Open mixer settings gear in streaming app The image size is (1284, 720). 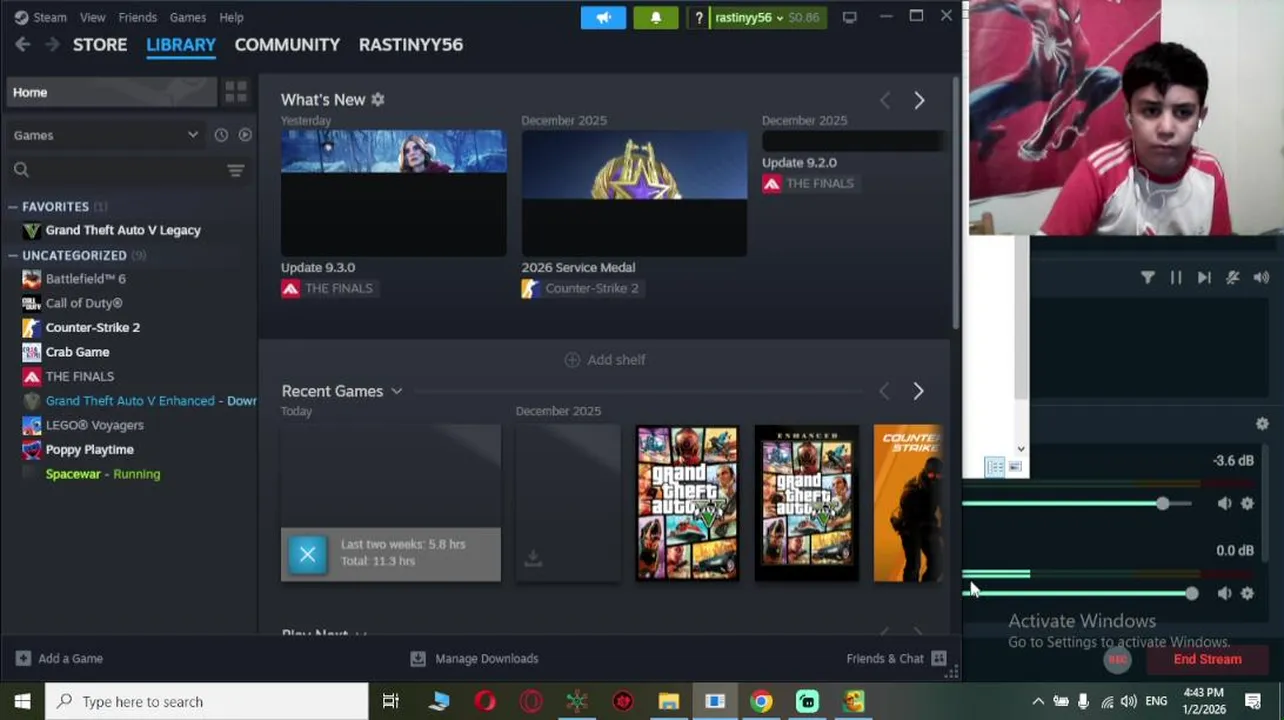click(x=1262, y=424)
